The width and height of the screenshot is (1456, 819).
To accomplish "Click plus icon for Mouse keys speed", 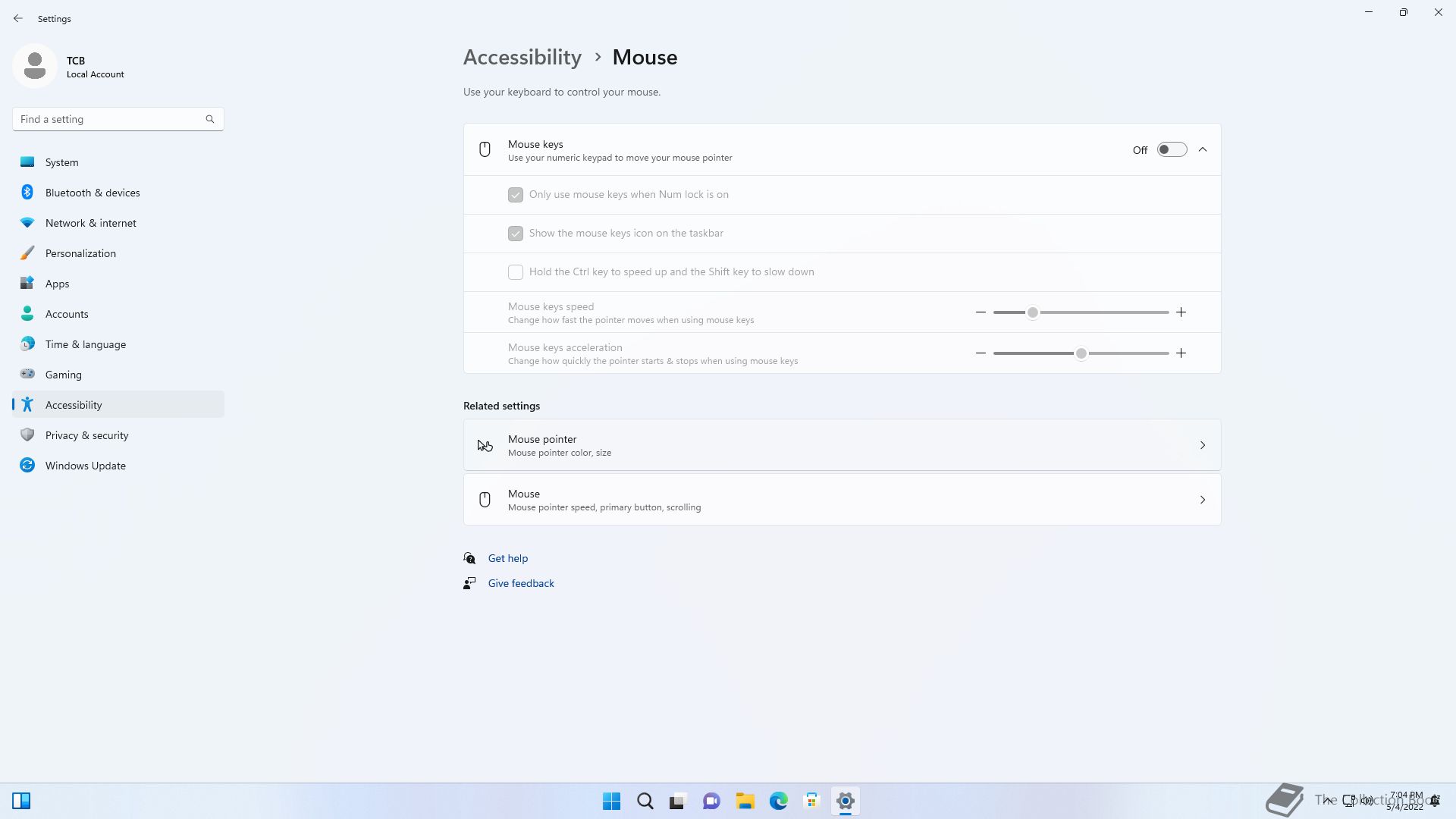I will tap(1181, 312).
